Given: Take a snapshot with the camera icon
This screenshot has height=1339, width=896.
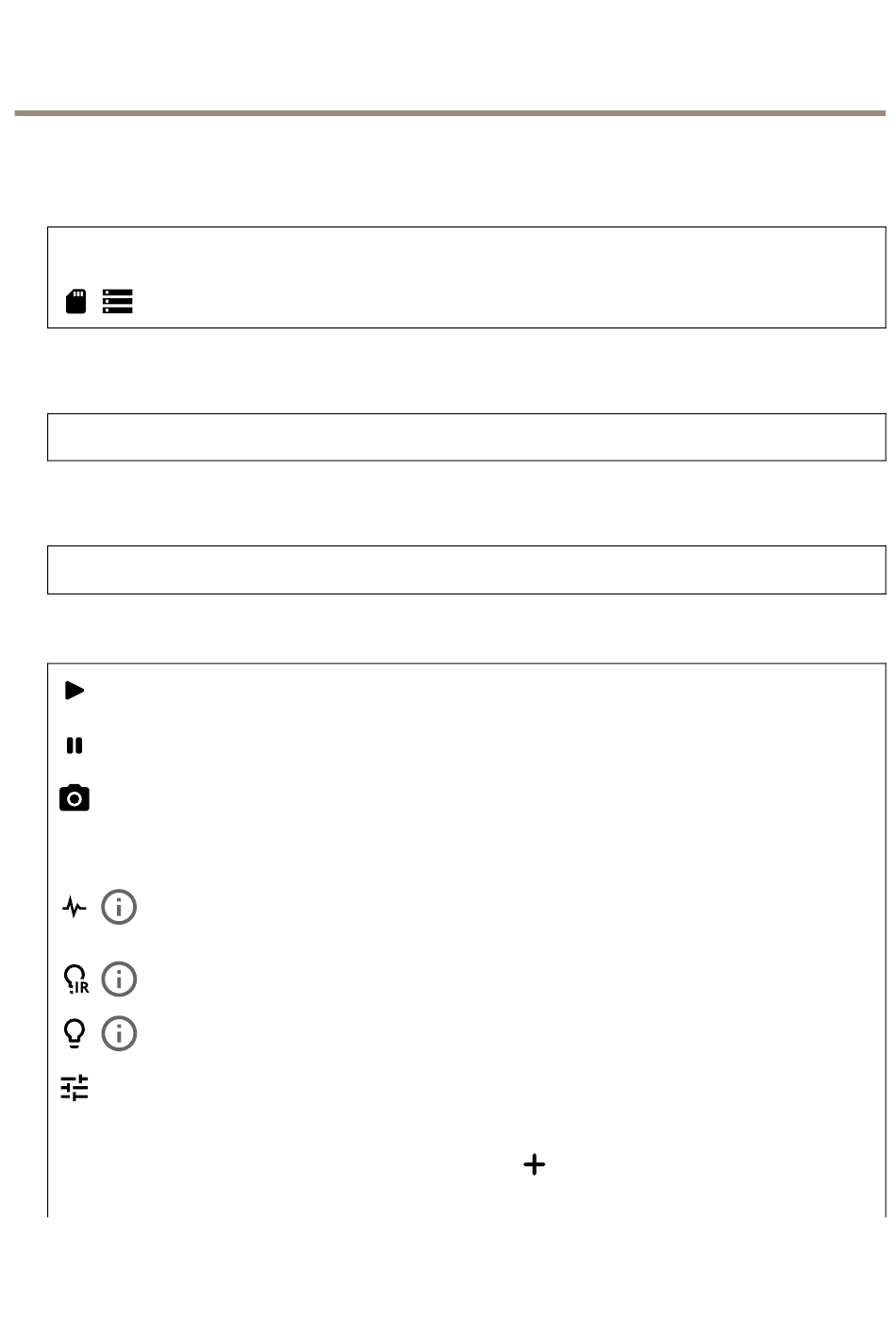Looking at the screenshot, I should click(75, 798).
